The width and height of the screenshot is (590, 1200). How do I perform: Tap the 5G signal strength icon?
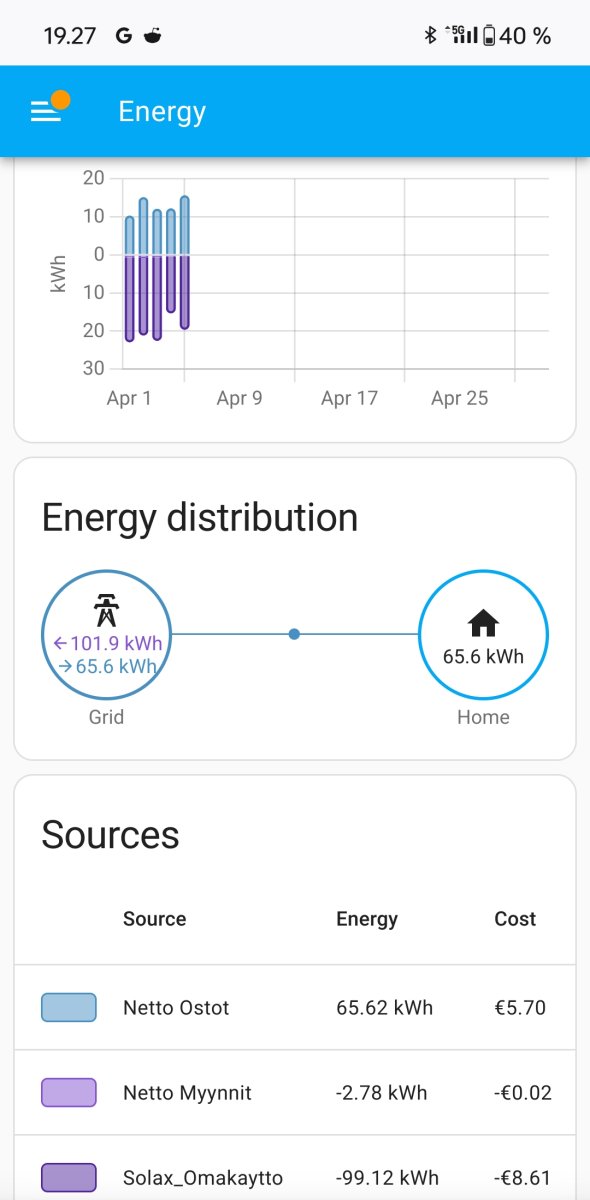point(464,35)
